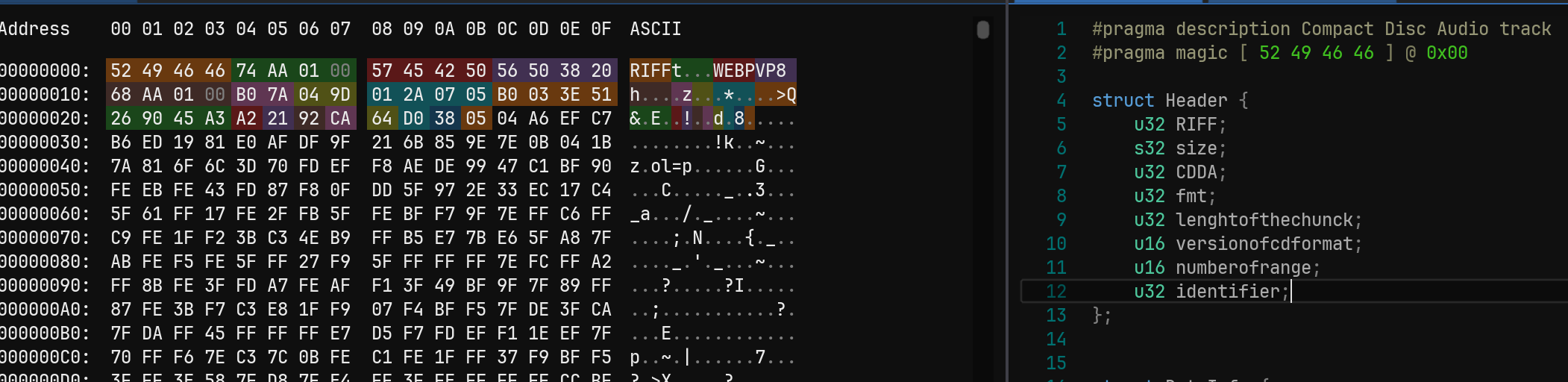Screen dimensions: 1568x382
Task: Select byte 57 in the first row
Action: coord(382,70)
